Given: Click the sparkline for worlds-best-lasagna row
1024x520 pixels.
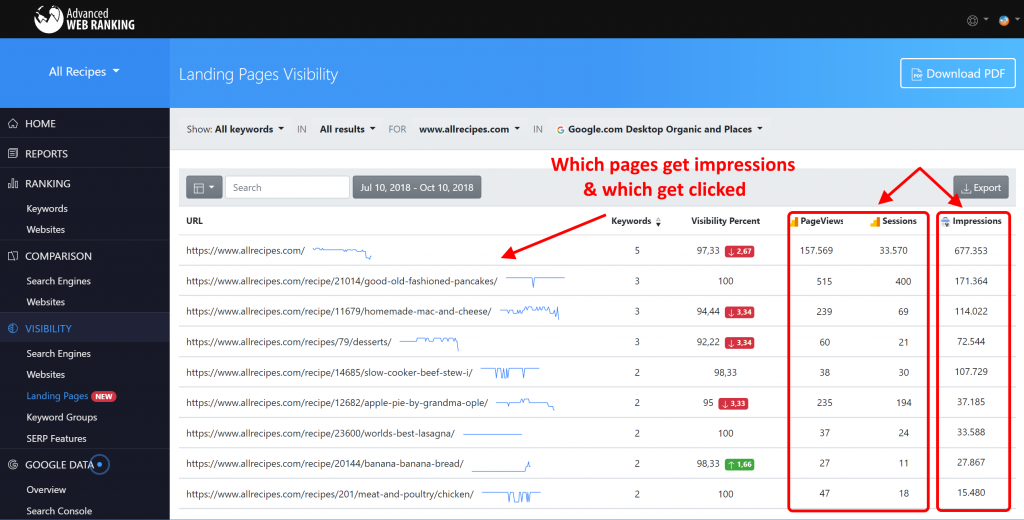Looking at the screenshot, I should [492, 434].
